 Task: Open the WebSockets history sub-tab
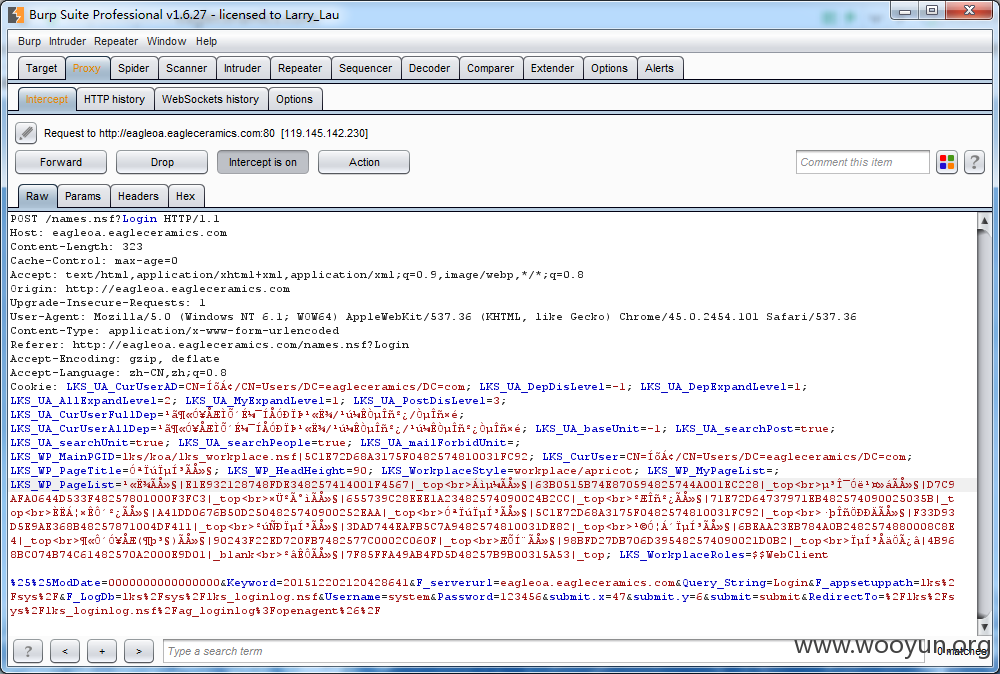pos(210,99)
